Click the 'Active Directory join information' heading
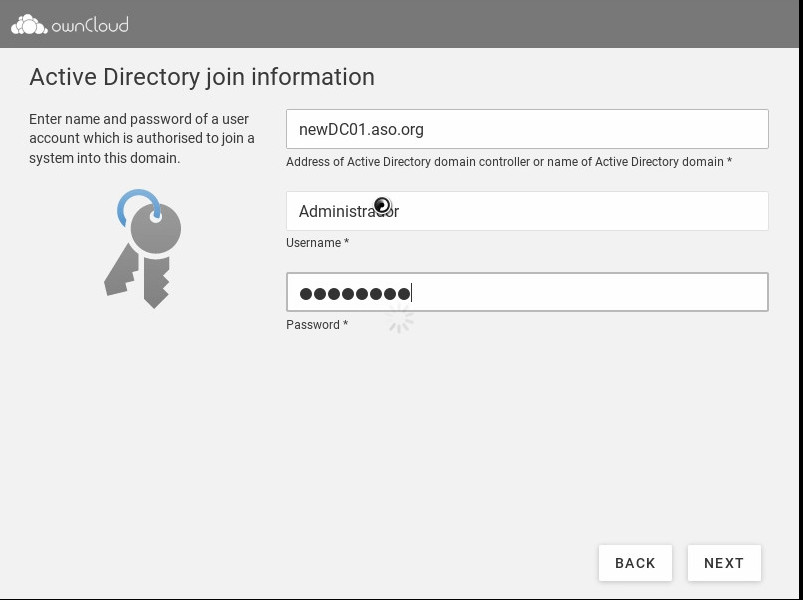This screenshot has width=803, height=600. tap(202, 77)
